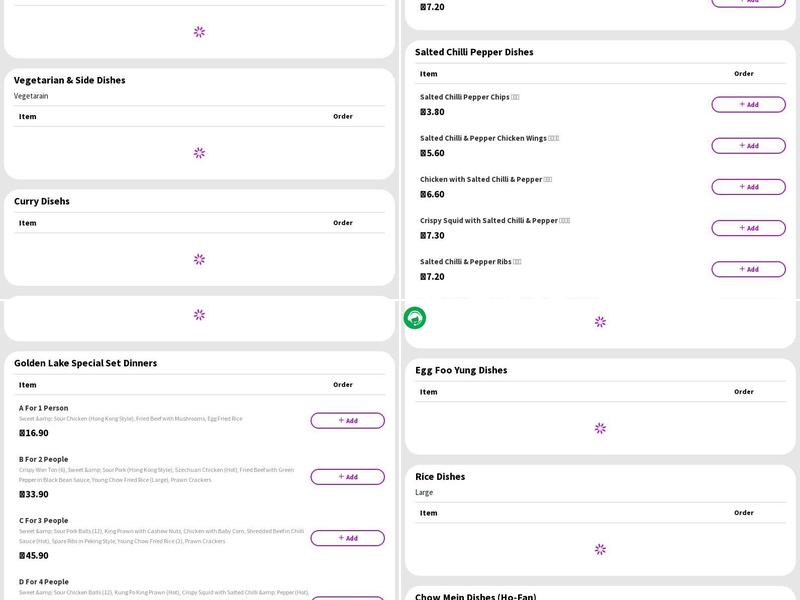The height and width of the screenshot is (600, 800).
Task: Expand the Vegetarian & Side Dishes section
Action: click(70, 80)
